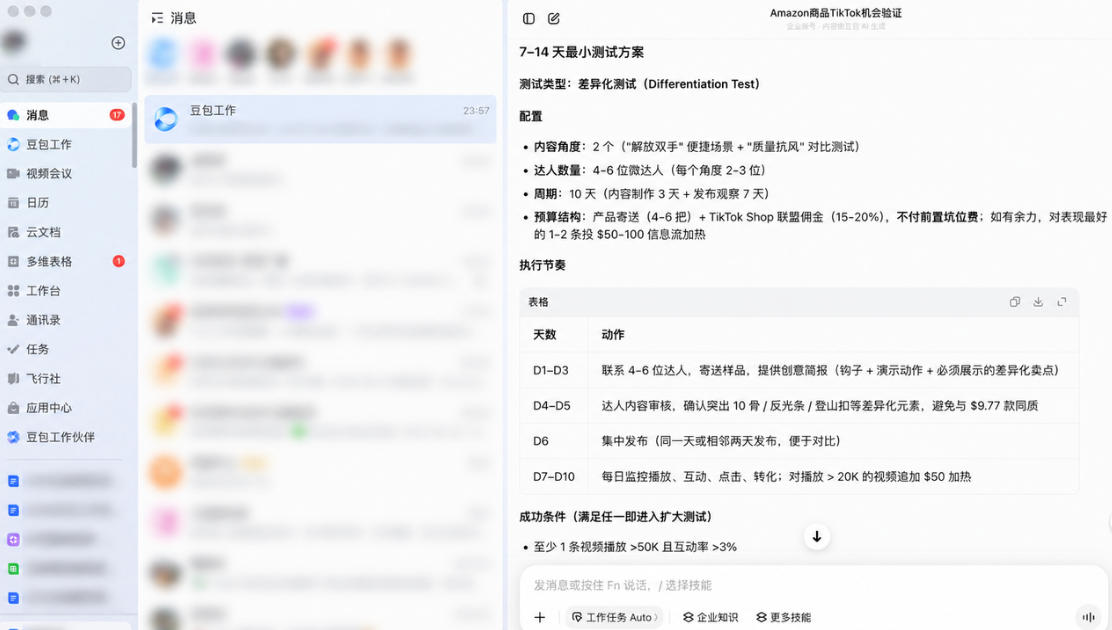
Task: Click the D7–D10 table cell
Action: pyautogui.click(x=554, y=477)
